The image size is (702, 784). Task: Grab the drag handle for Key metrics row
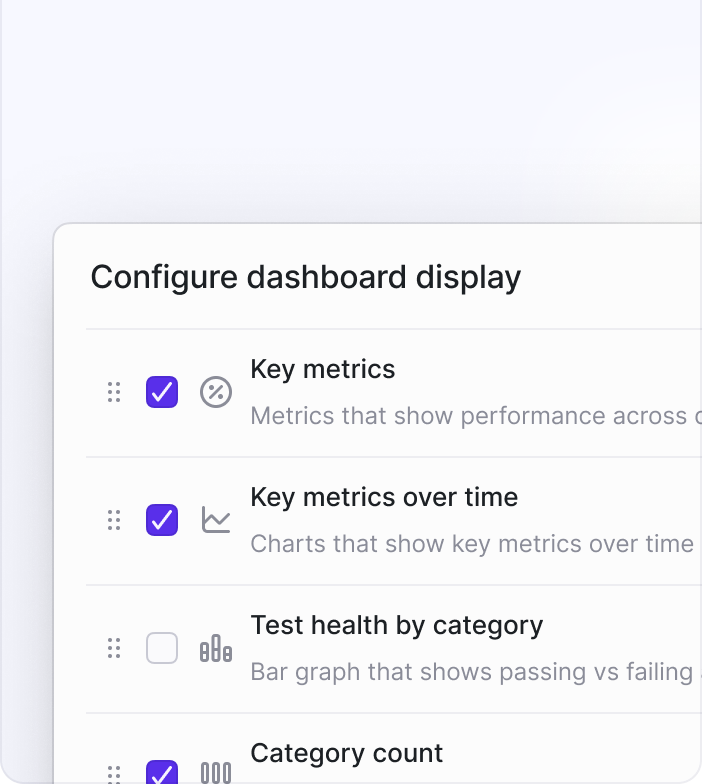click(114, 392)
